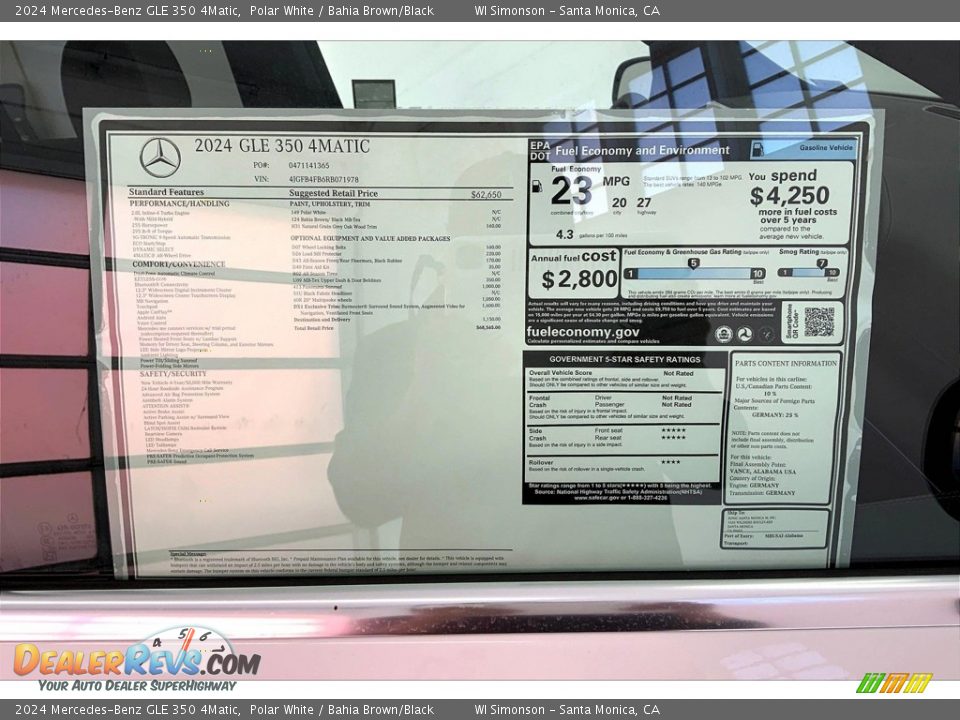Click the fuel pump icon beside 23 MPG
Image resolution: width=960 pixels, height=720 pixels.
pos(537,186)
